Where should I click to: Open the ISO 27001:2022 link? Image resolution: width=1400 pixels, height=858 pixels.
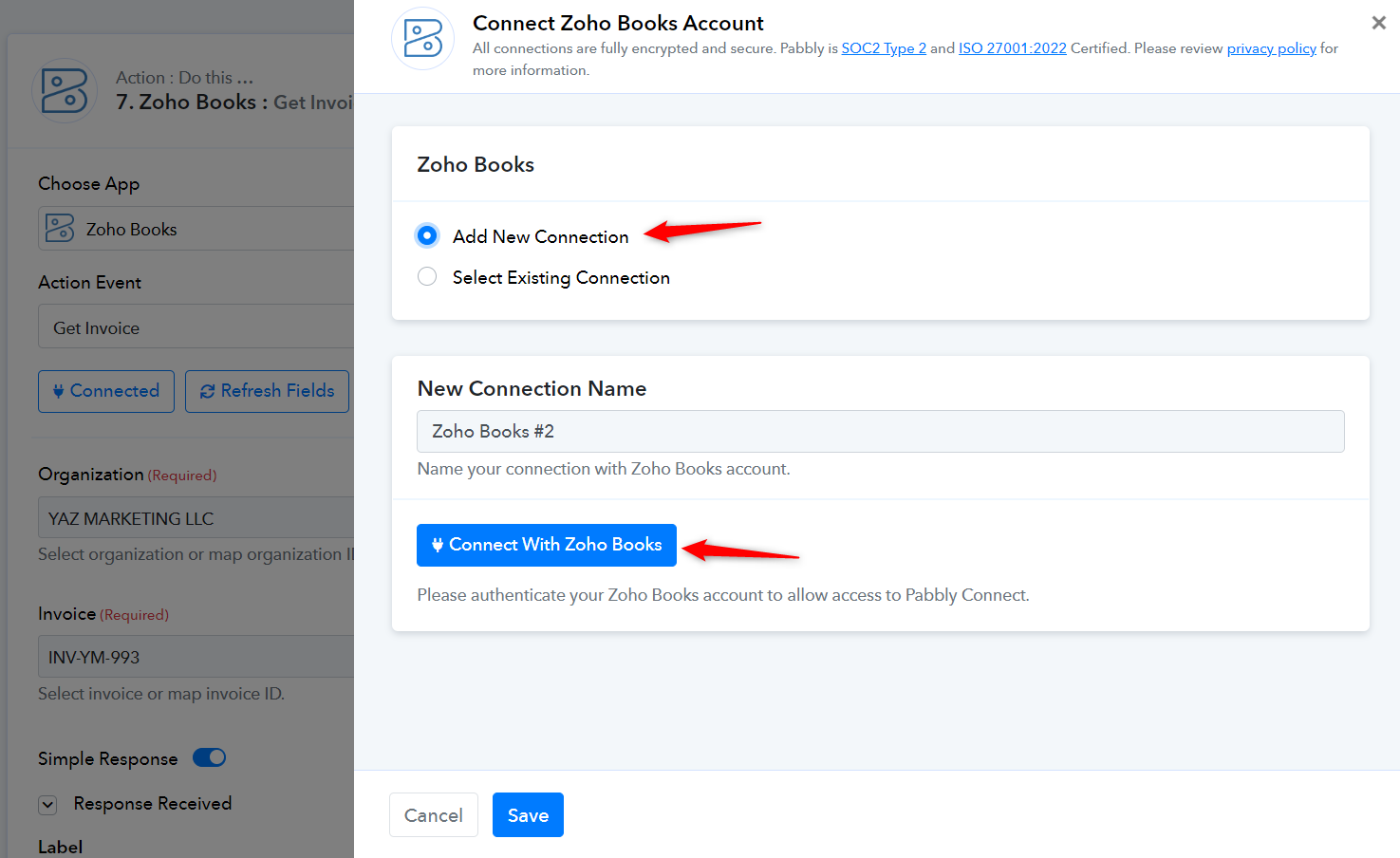click(1013, 48)
